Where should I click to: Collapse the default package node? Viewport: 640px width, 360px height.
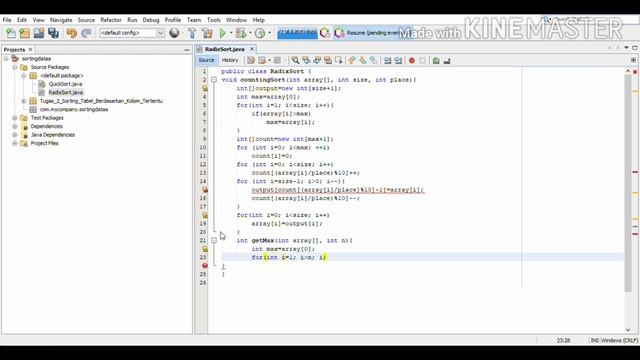24,76
